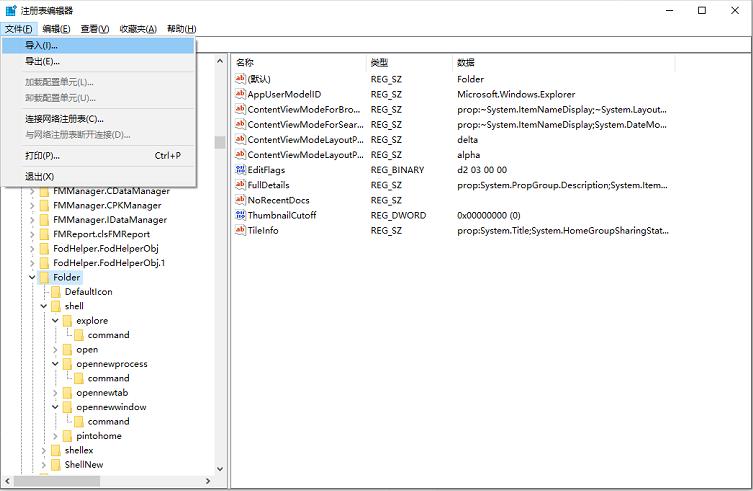This screenshot has width=753, height=491.
Task: Expand the opennewtab key
Action: (55, 393)
